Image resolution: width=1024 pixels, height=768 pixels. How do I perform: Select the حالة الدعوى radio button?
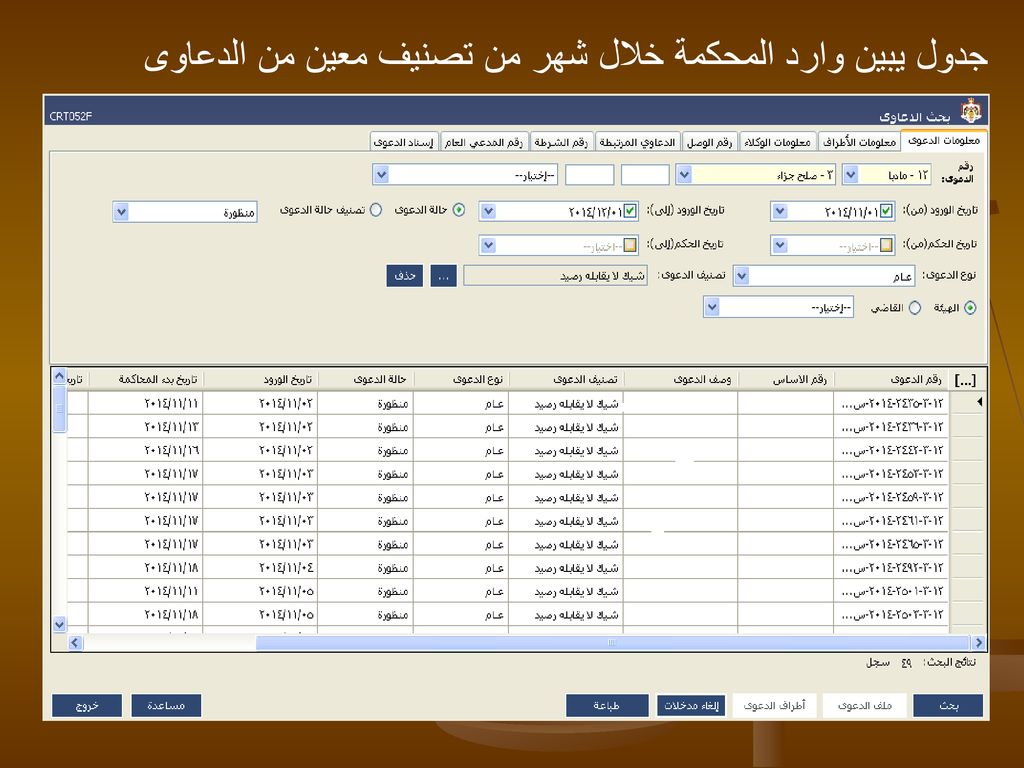click(x=459, y=210)
